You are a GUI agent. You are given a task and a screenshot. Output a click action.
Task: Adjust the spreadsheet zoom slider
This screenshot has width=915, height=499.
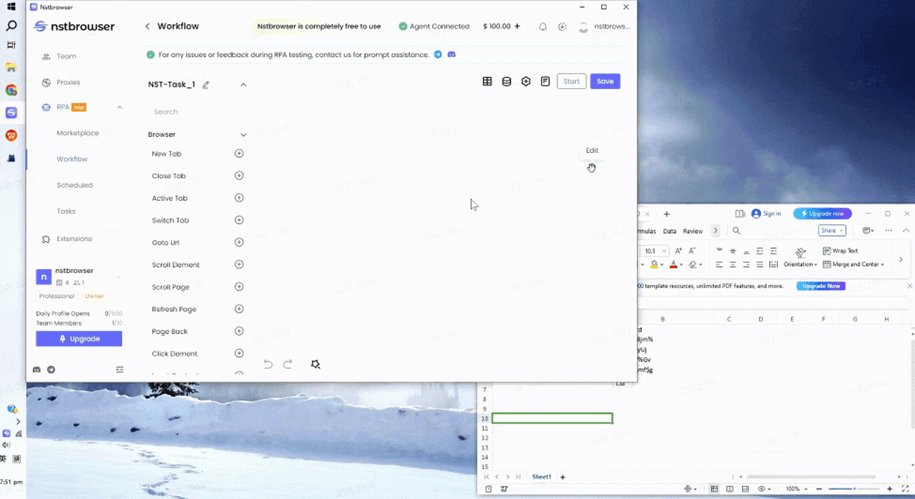tap(853, 488)
